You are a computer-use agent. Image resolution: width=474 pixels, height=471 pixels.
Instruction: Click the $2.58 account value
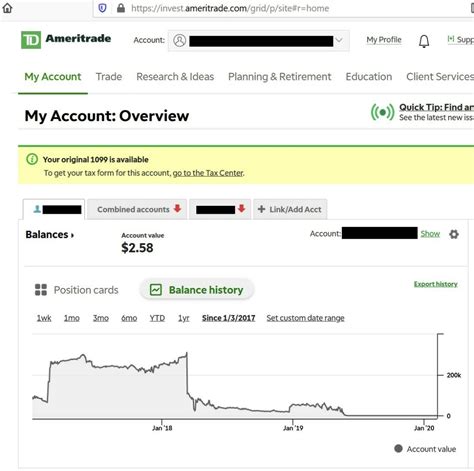[x=137, y=248]
